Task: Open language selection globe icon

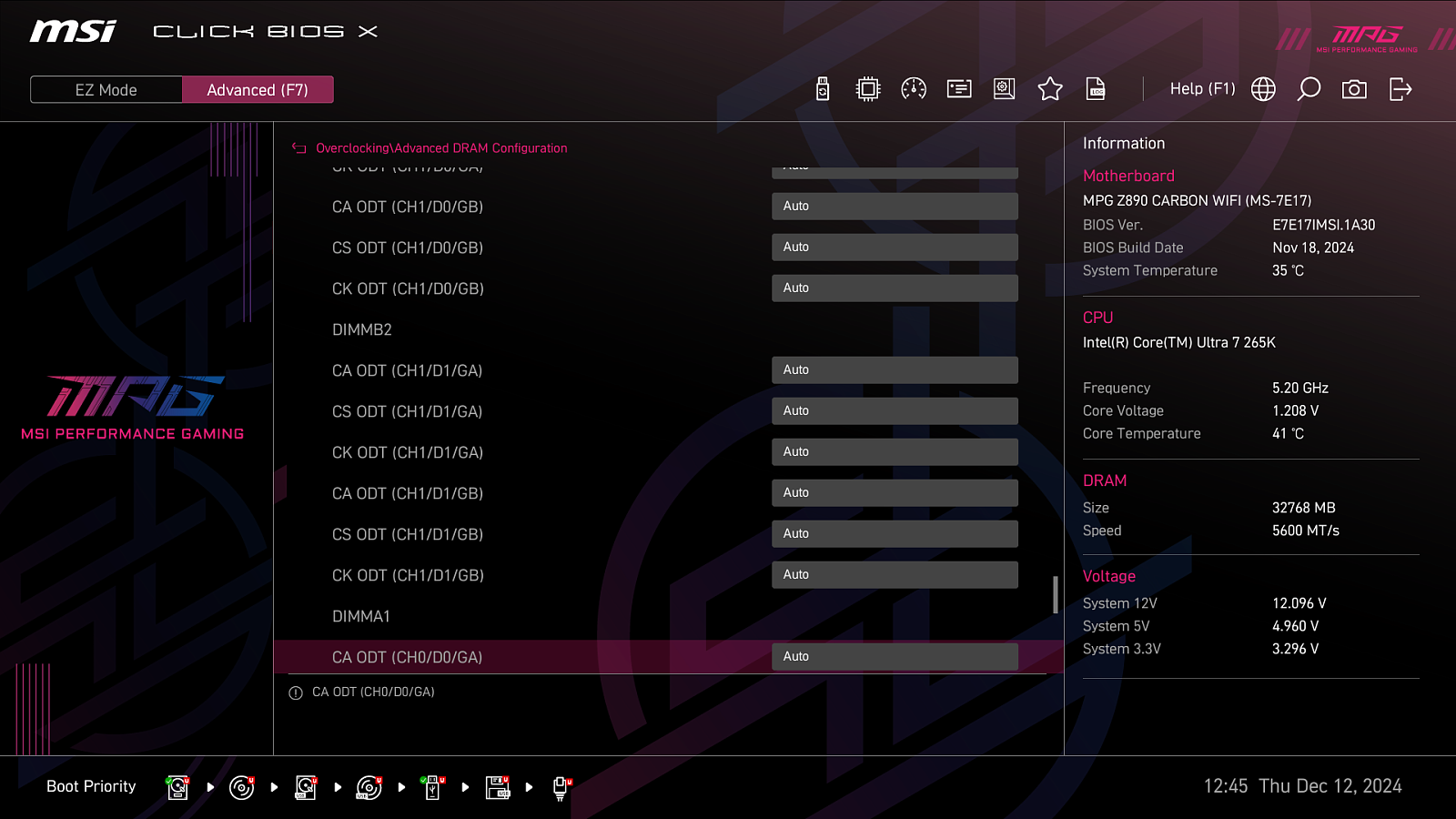Action: click(1263, 89)
